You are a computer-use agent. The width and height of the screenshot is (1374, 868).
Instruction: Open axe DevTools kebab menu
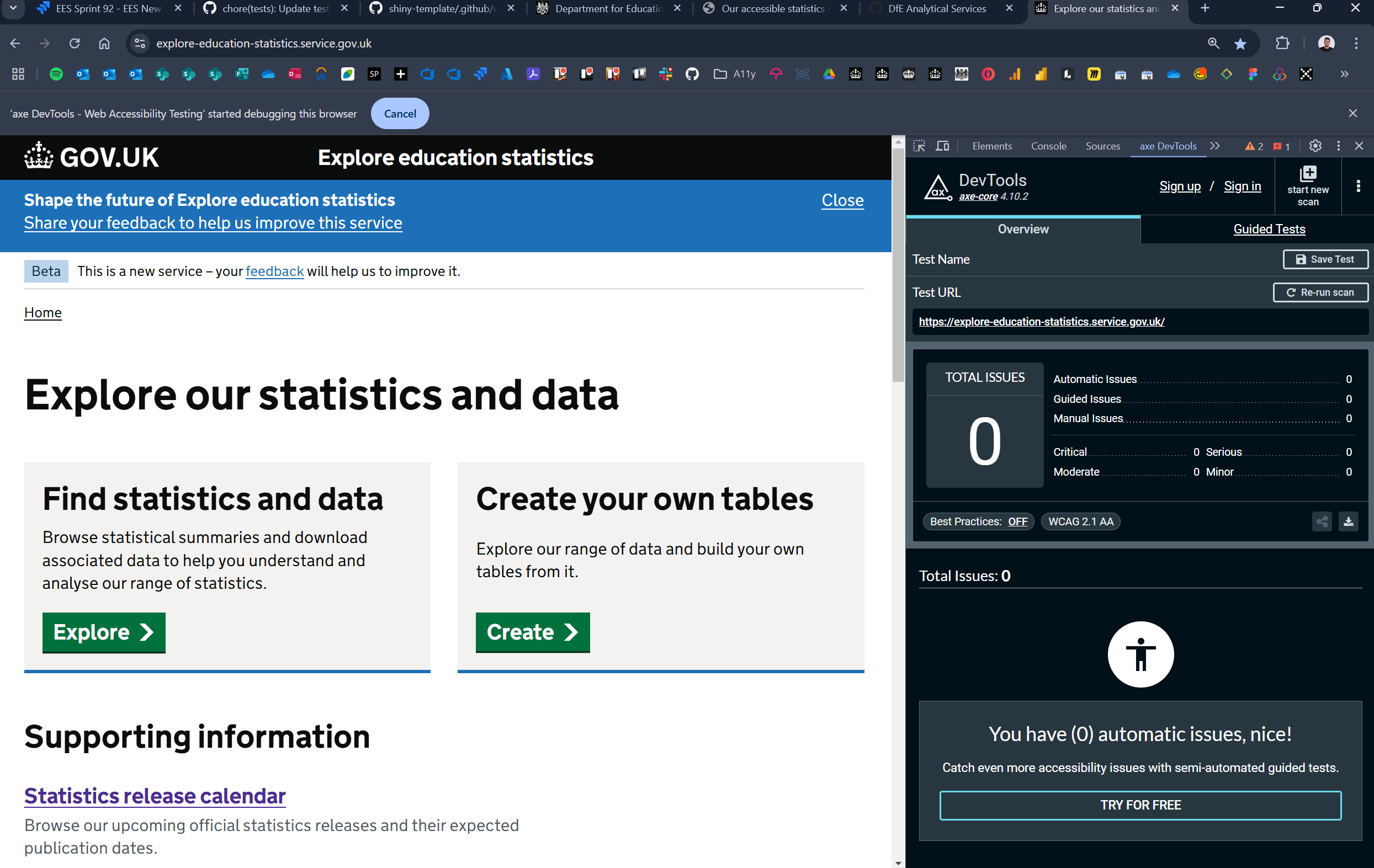point(1358,186)
